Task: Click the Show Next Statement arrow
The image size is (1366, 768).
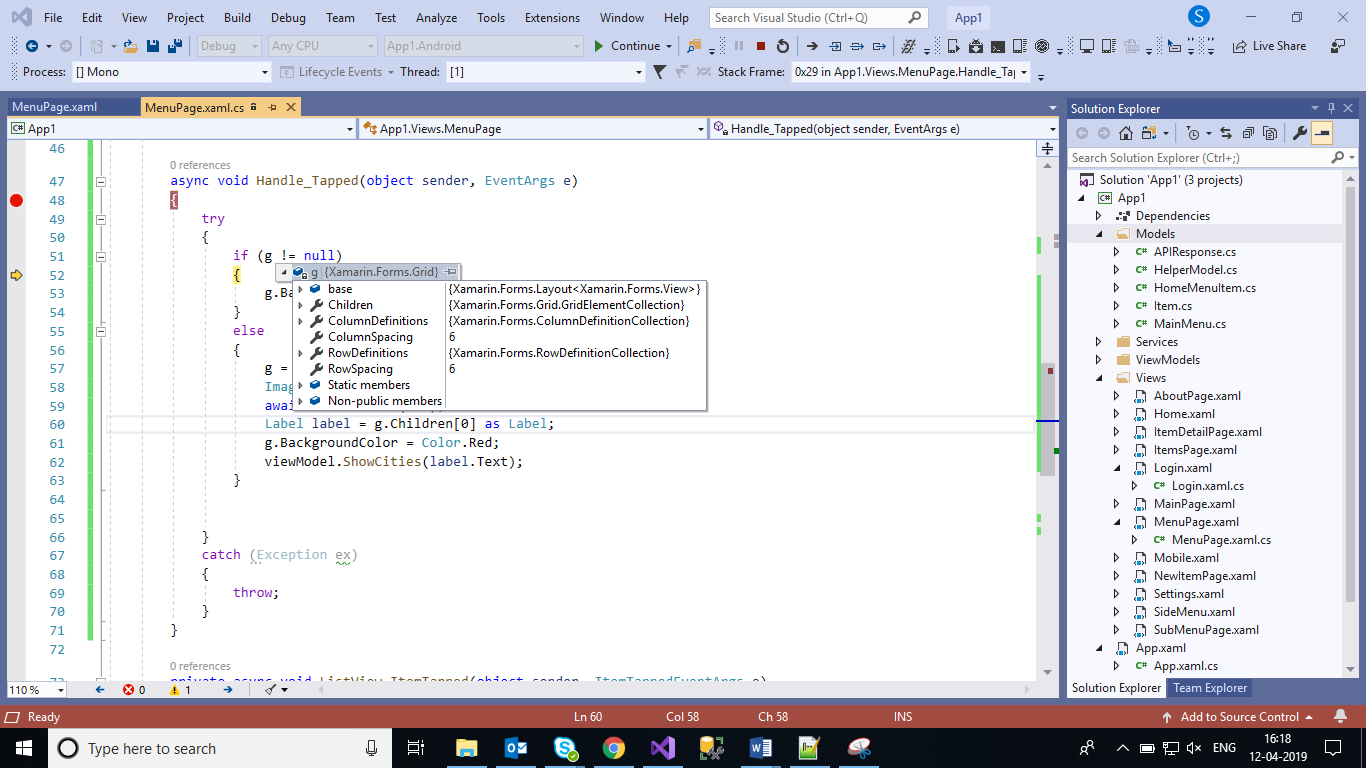Action: tap(811, 46)
